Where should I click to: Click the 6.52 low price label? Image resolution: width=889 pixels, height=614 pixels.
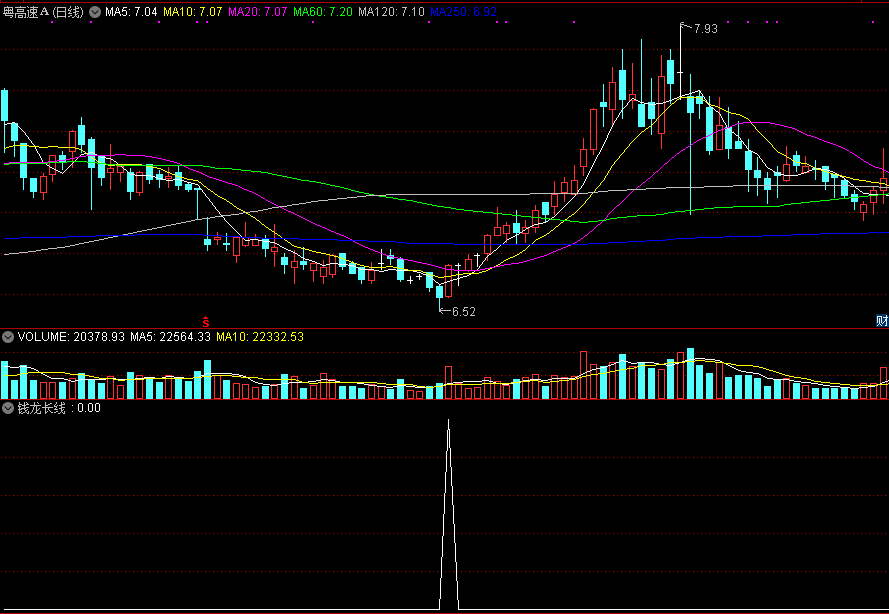(463, 312)
